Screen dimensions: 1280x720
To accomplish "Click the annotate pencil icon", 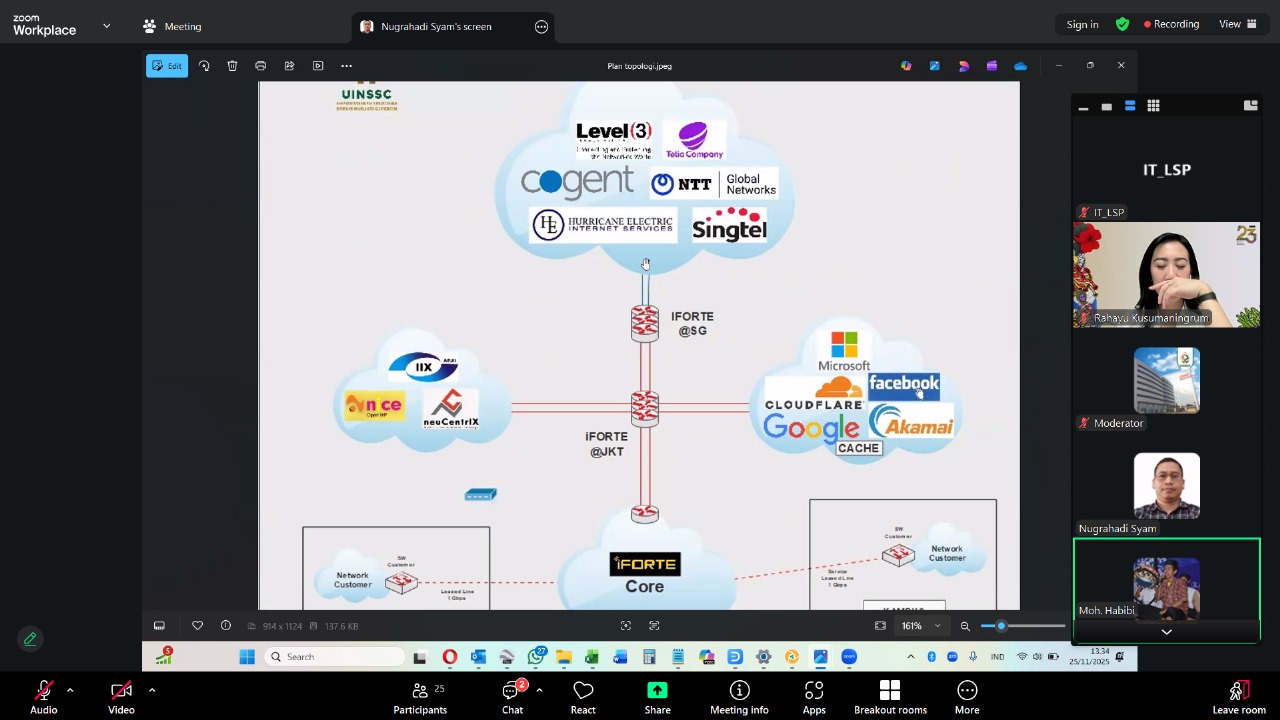I will pyautogui.click(x=30, y=639).
